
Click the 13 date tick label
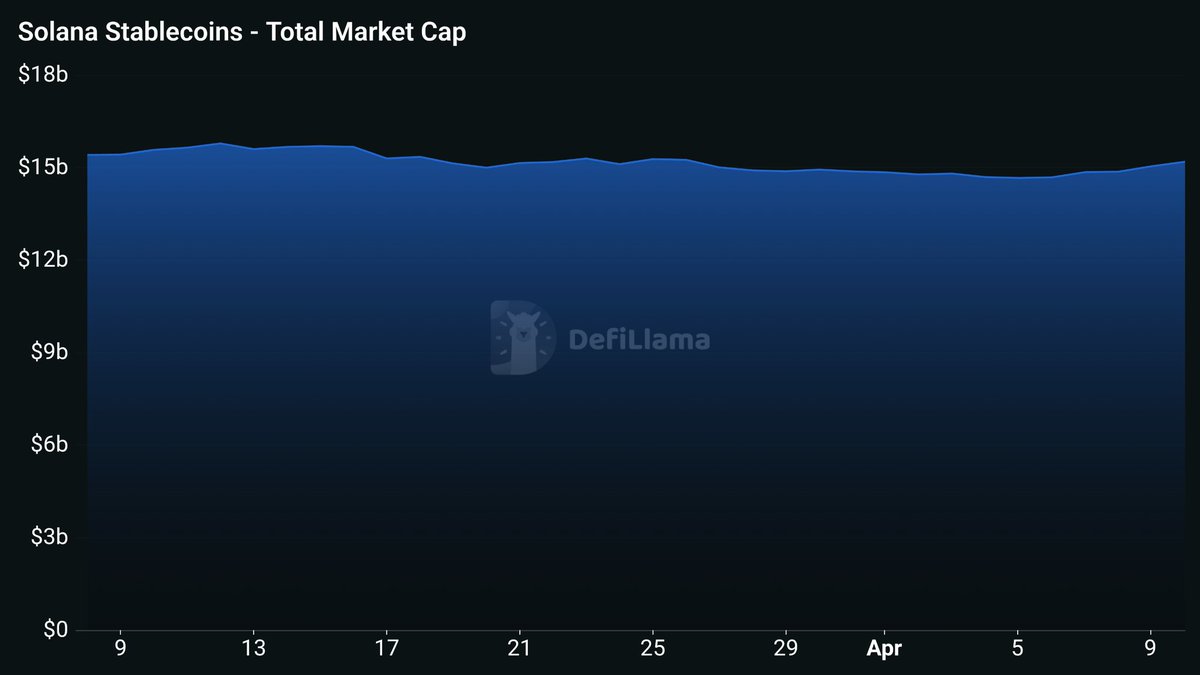coord(254,648)
